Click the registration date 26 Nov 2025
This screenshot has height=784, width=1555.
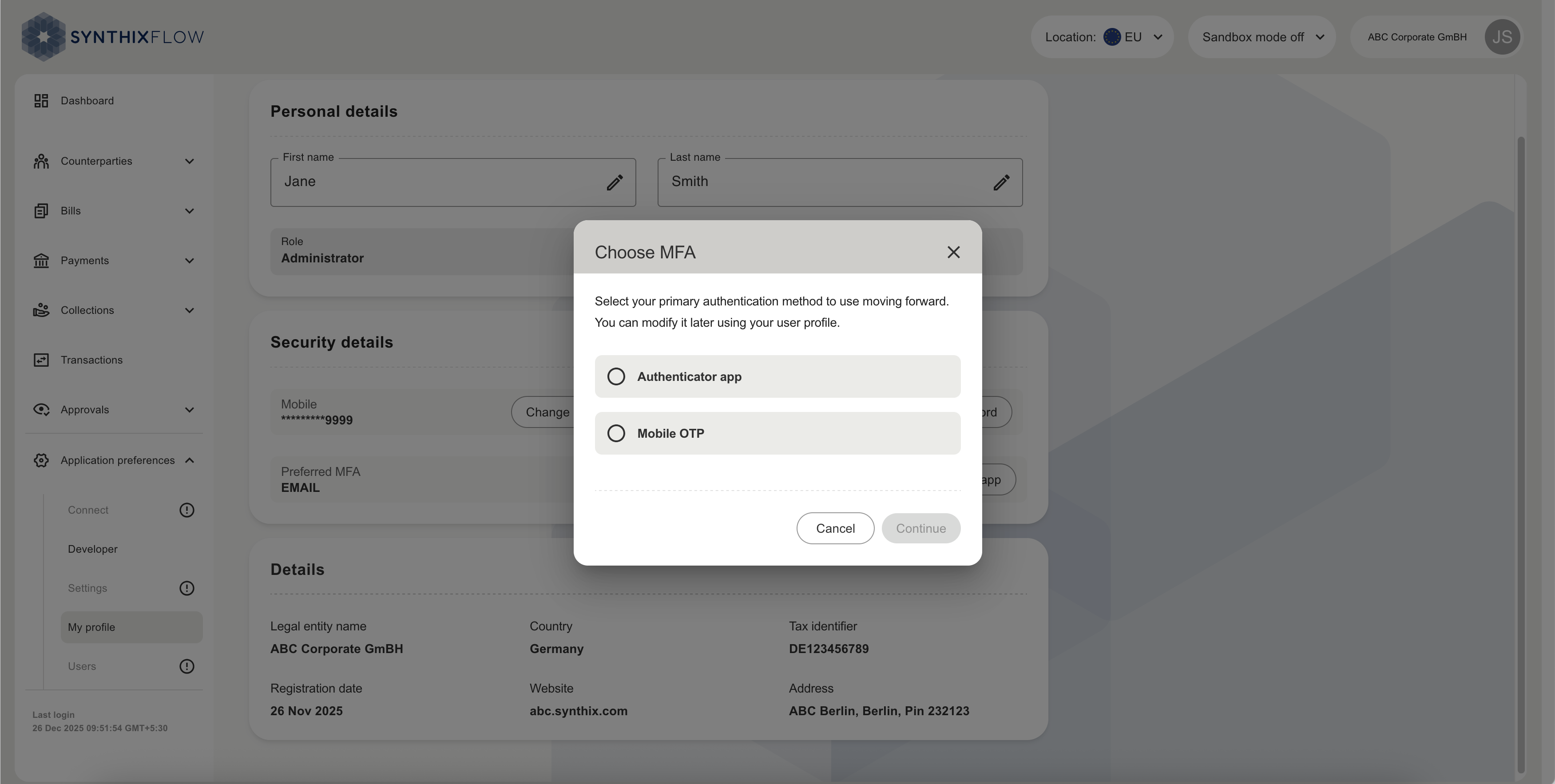(x=306, y=711)
